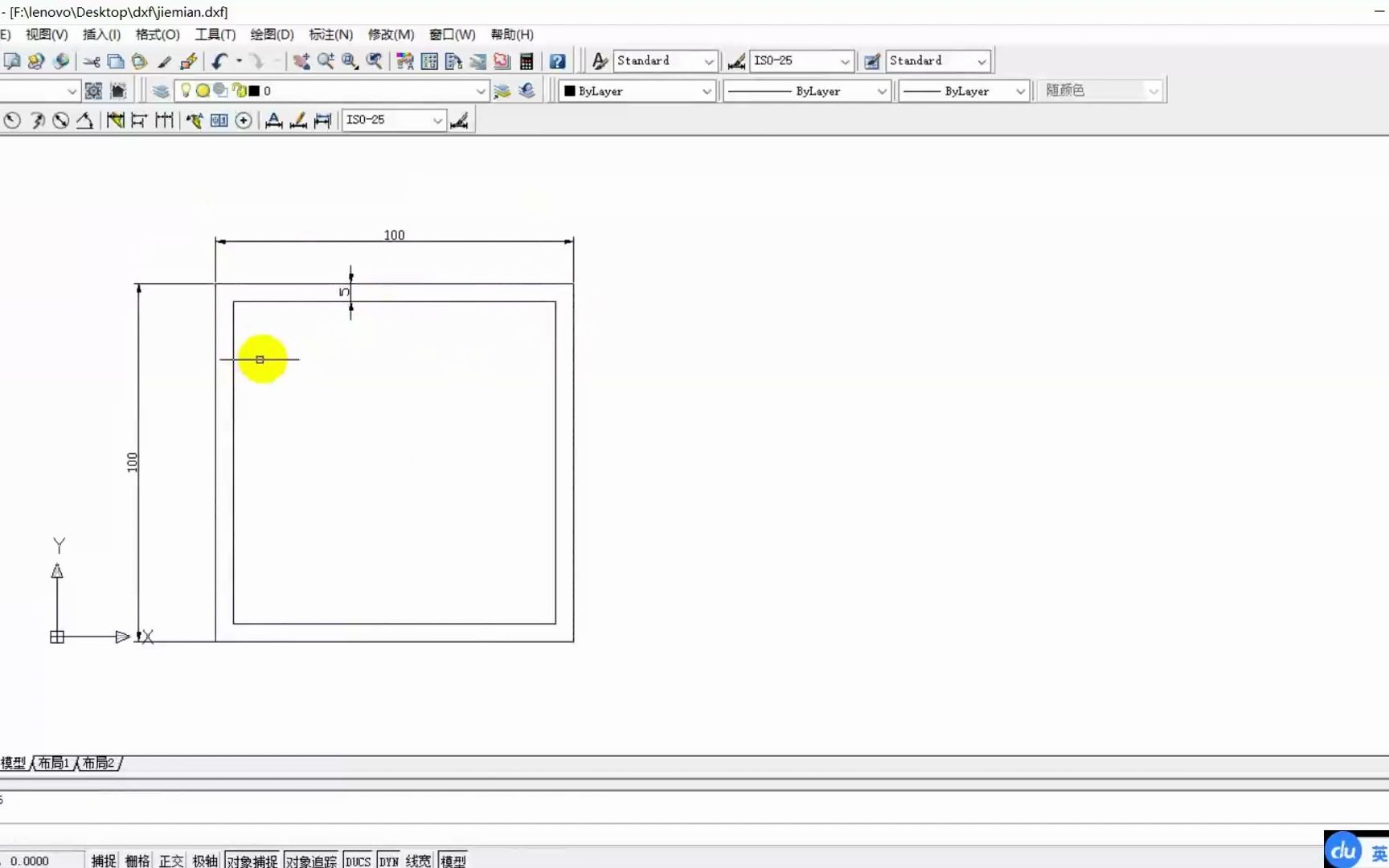Screen dimensions: 1389x868
Task: Click the Undo arrow icon
Action: (x=219, y=61)
